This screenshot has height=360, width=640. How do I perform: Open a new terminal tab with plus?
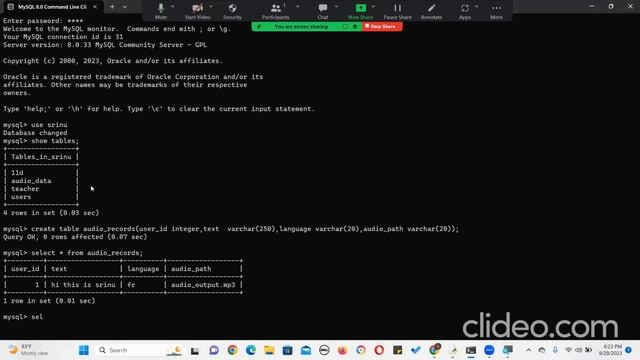point(112,7)
